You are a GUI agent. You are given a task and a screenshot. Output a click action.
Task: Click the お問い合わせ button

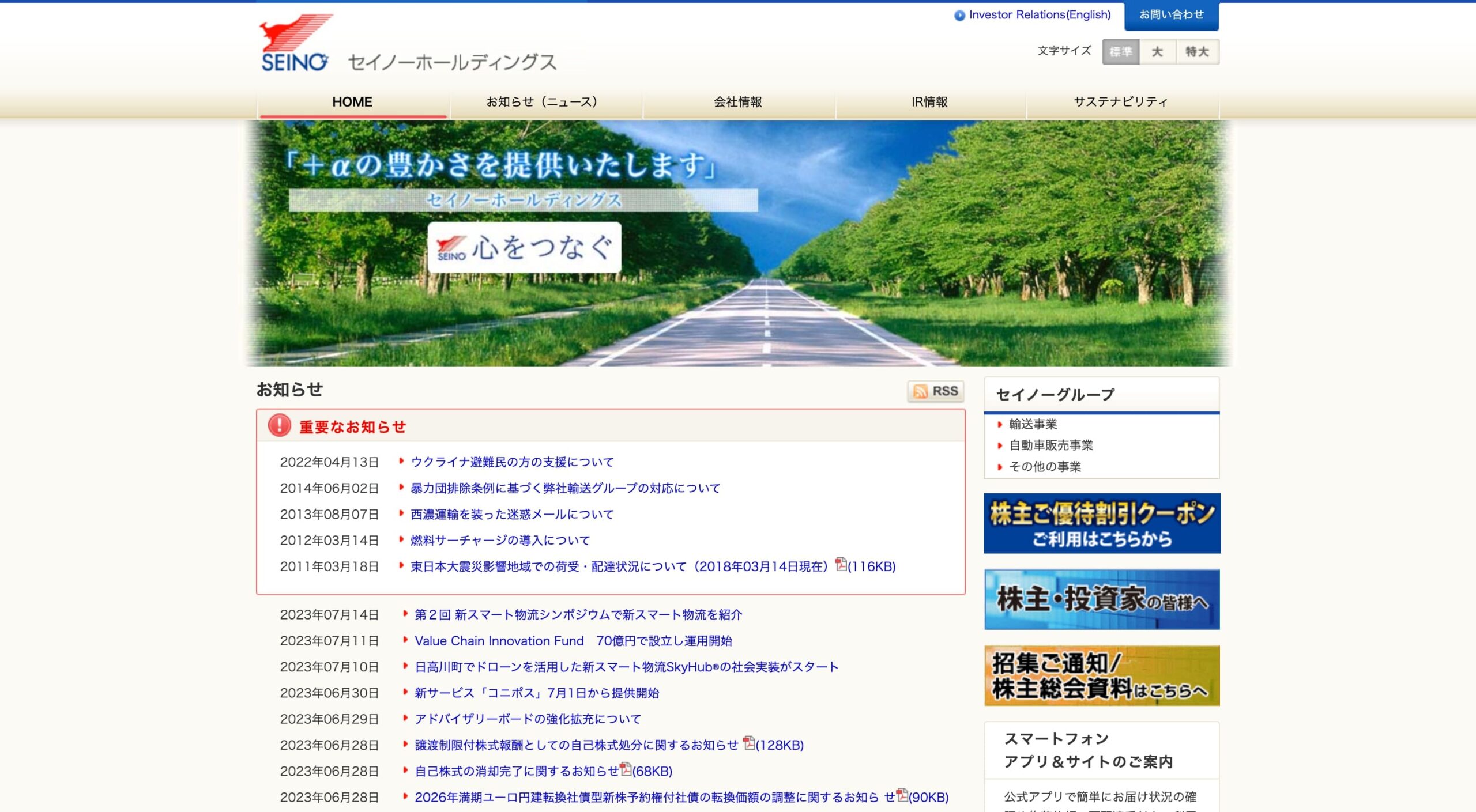coord(1172,15)
